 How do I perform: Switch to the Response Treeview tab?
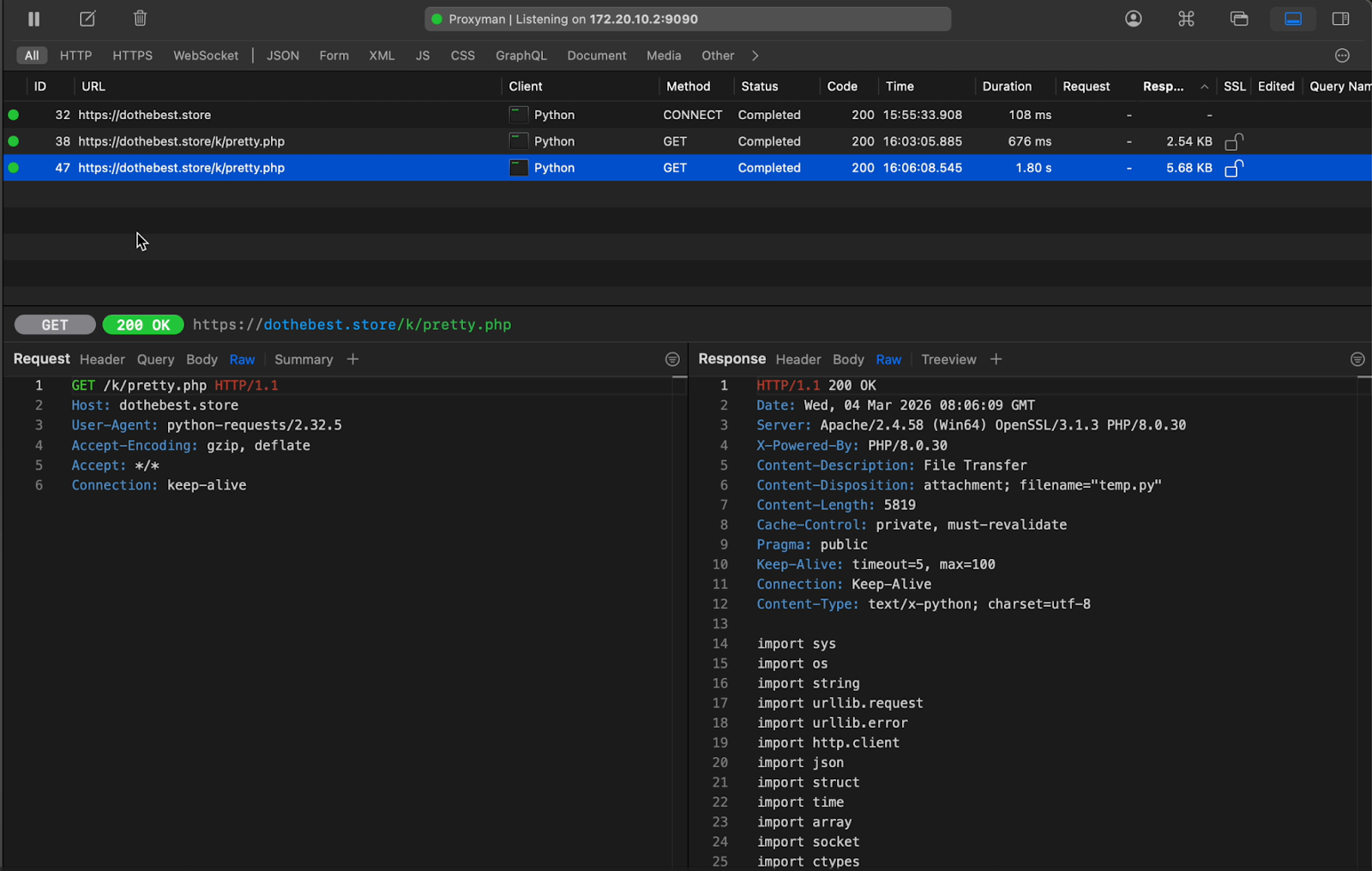click(948, 359)
